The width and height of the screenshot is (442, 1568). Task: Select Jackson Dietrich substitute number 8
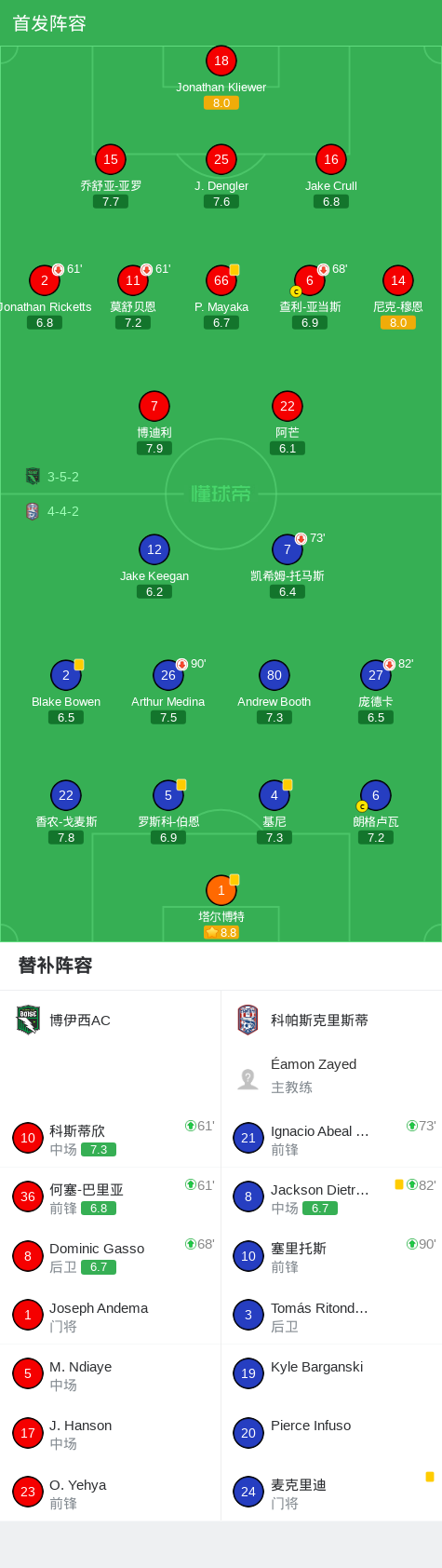(x=331, y=1197)
